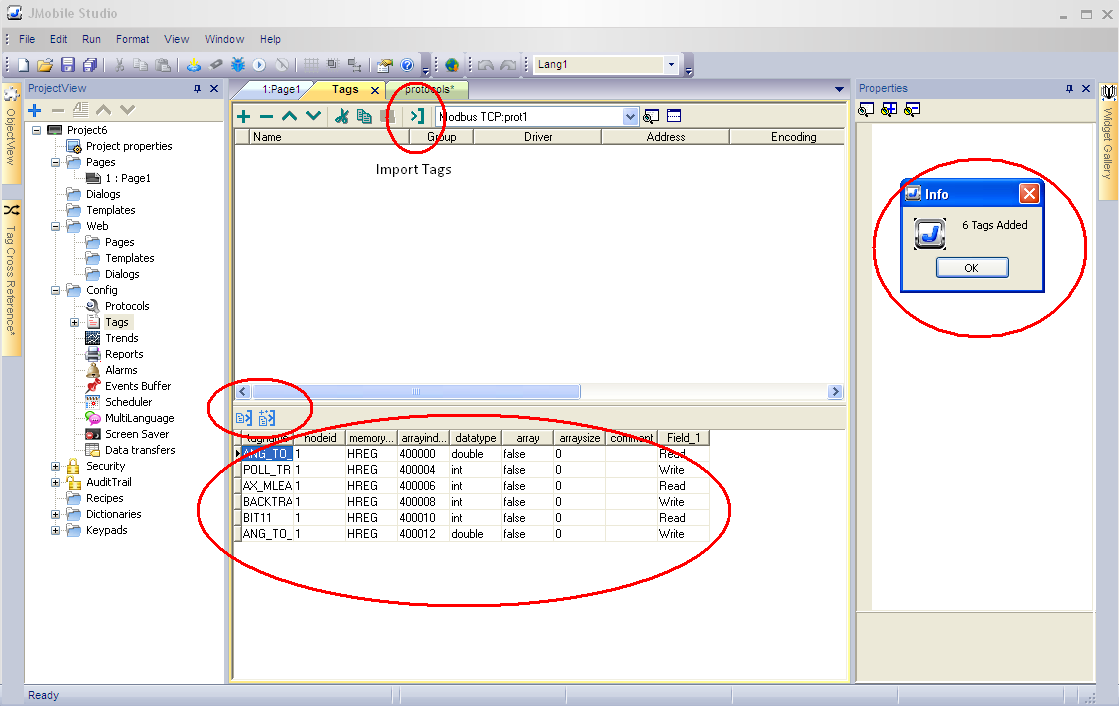This screenshot has height=706, width=1119.
Task: Expand the Tags tree node
Action: pos(74,322)
